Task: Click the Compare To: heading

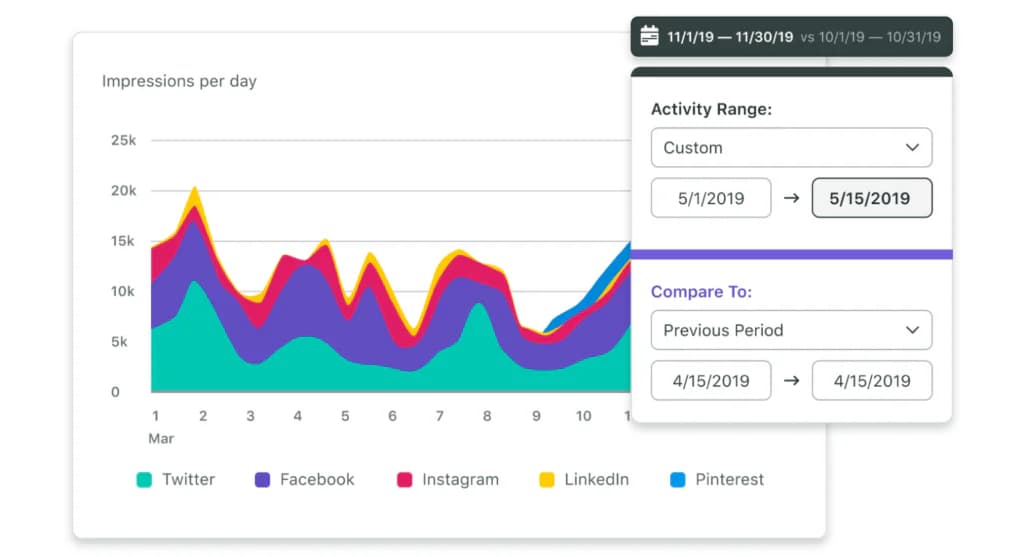Action: pos(701,291)
